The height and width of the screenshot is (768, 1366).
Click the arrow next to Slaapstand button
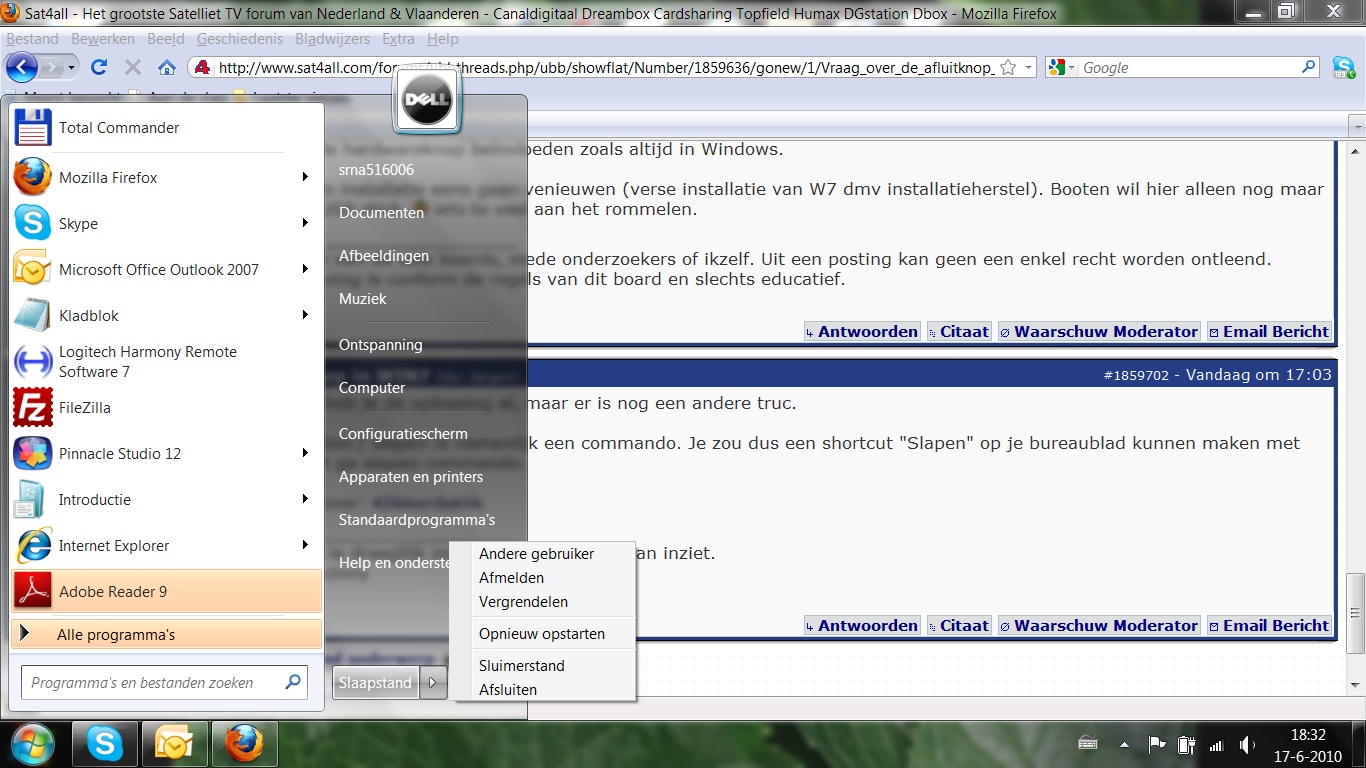[x=433, y=683]
